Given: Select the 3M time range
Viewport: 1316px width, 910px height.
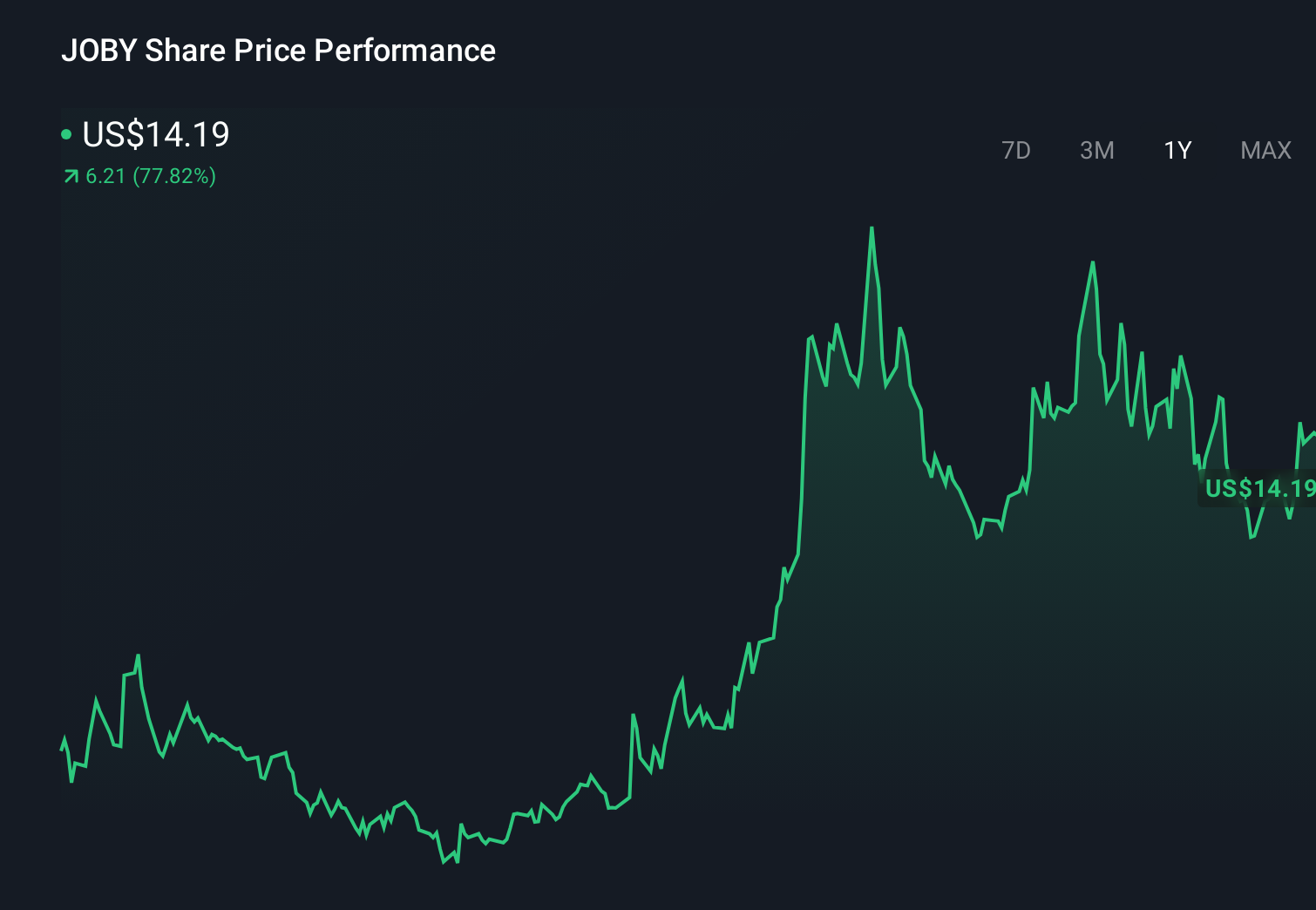Looking at the screenshot, I should (1097, 150).
